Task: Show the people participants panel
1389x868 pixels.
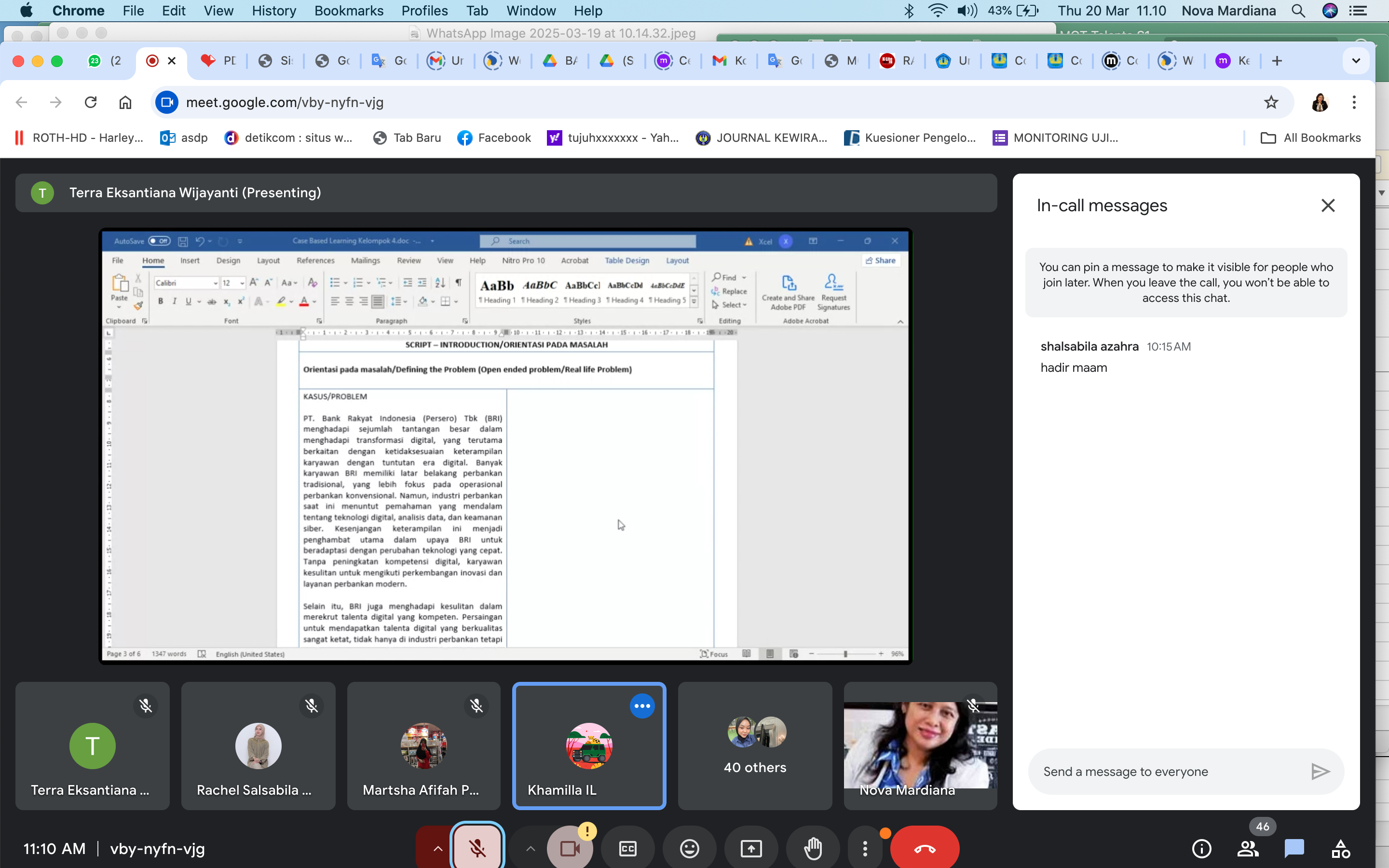Action: point(1248,849)
